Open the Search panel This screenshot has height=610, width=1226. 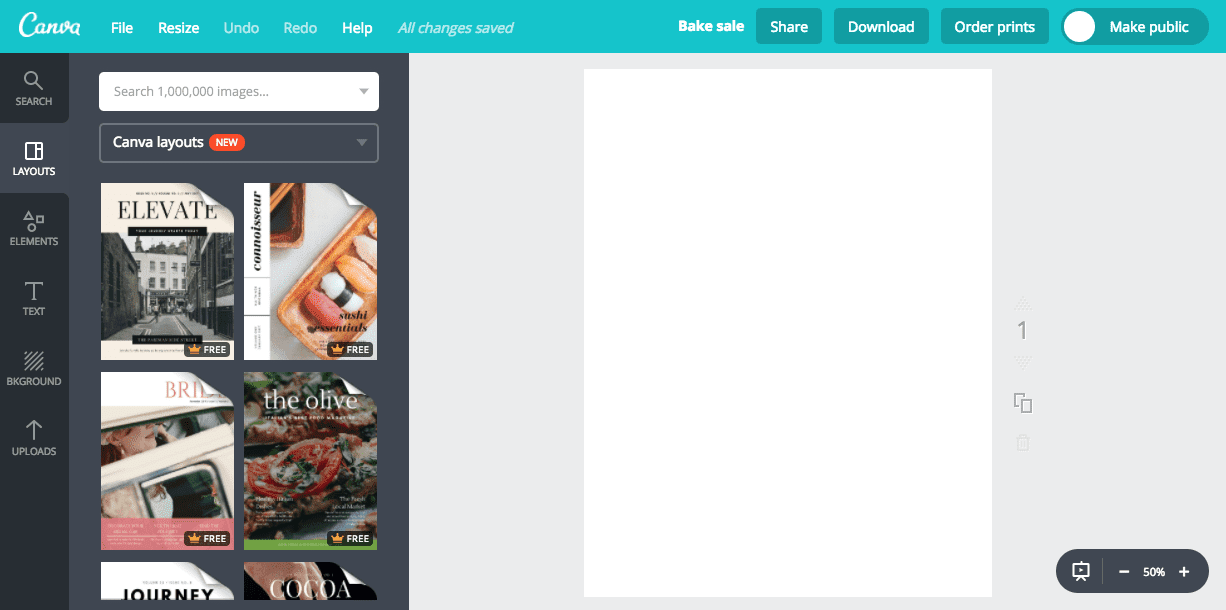point(34,88)
